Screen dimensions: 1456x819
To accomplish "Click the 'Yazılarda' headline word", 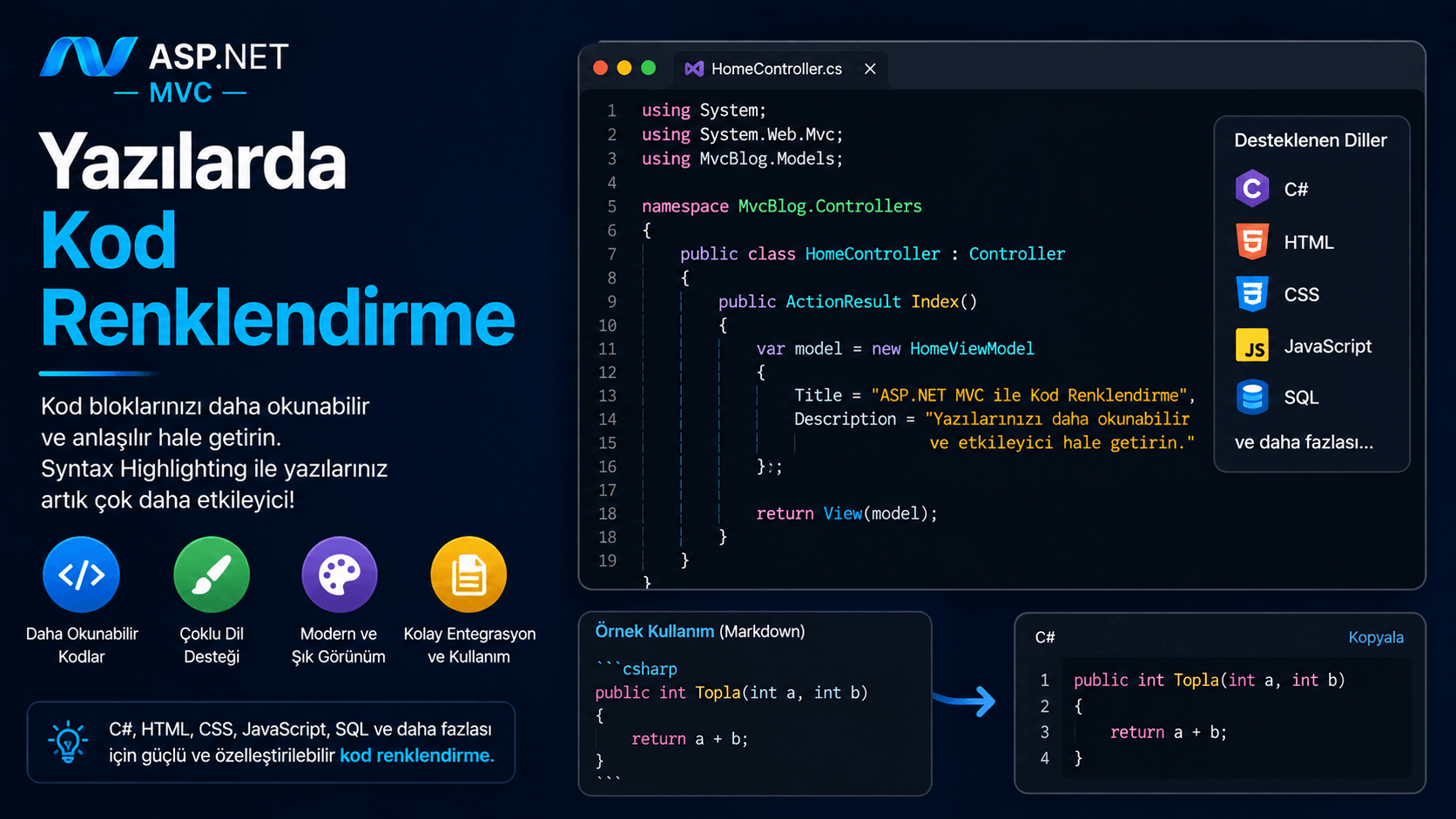I will (193, 162).
